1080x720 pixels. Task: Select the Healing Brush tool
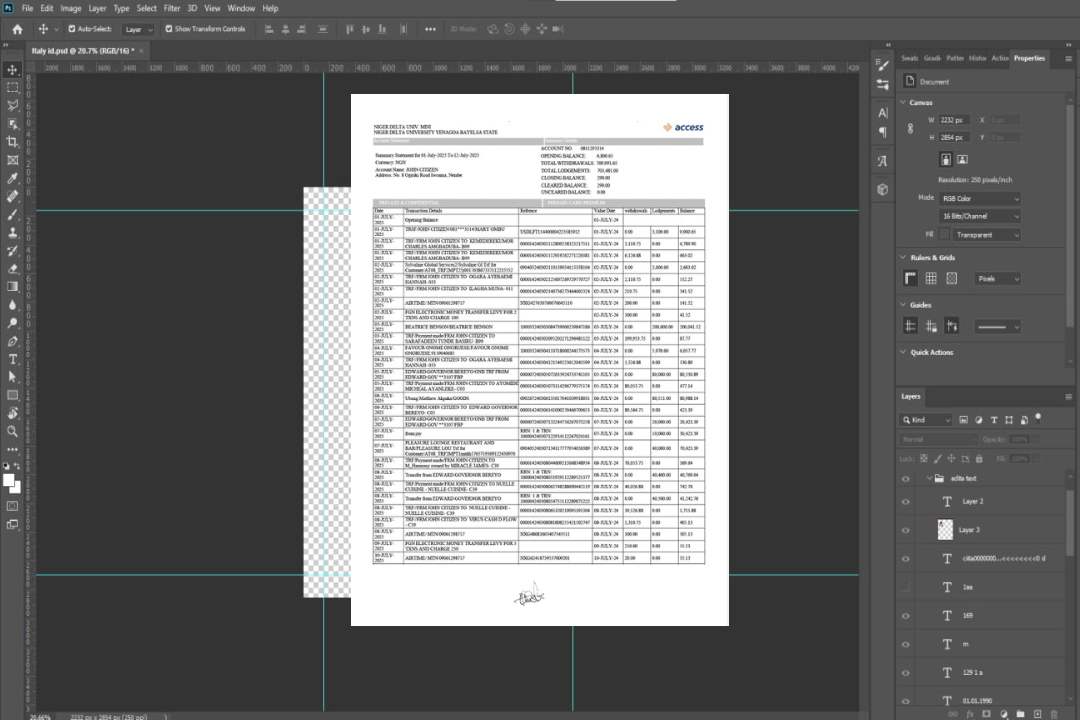coord(12,196)
